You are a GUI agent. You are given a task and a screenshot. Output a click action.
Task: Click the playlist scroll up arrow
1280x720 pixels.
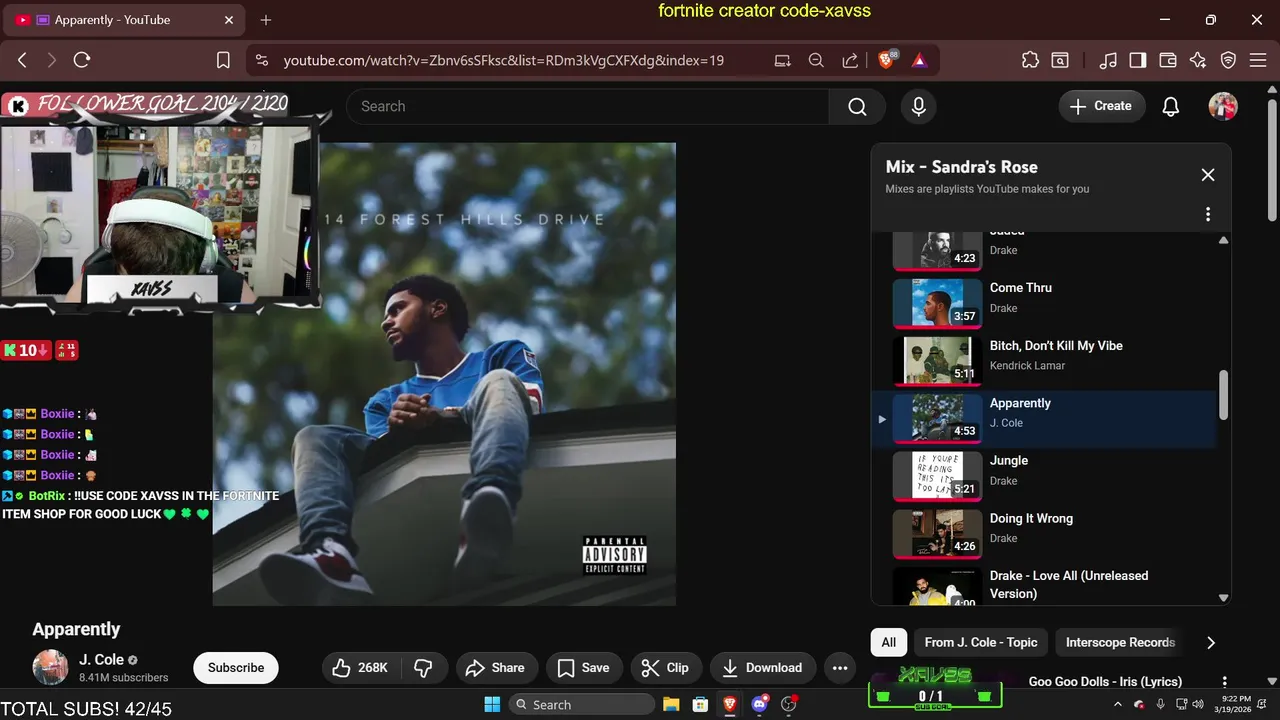[1223, 240]
